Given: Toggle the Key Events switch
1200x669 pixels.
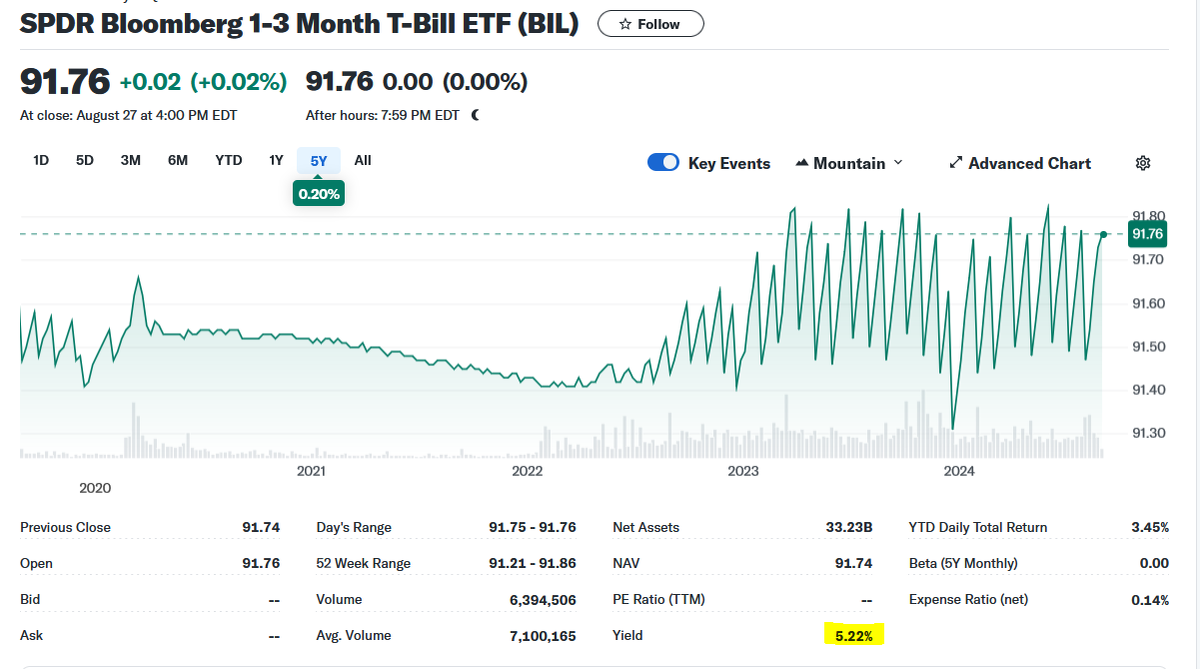Looking at the screenshot, I should 664,163.
